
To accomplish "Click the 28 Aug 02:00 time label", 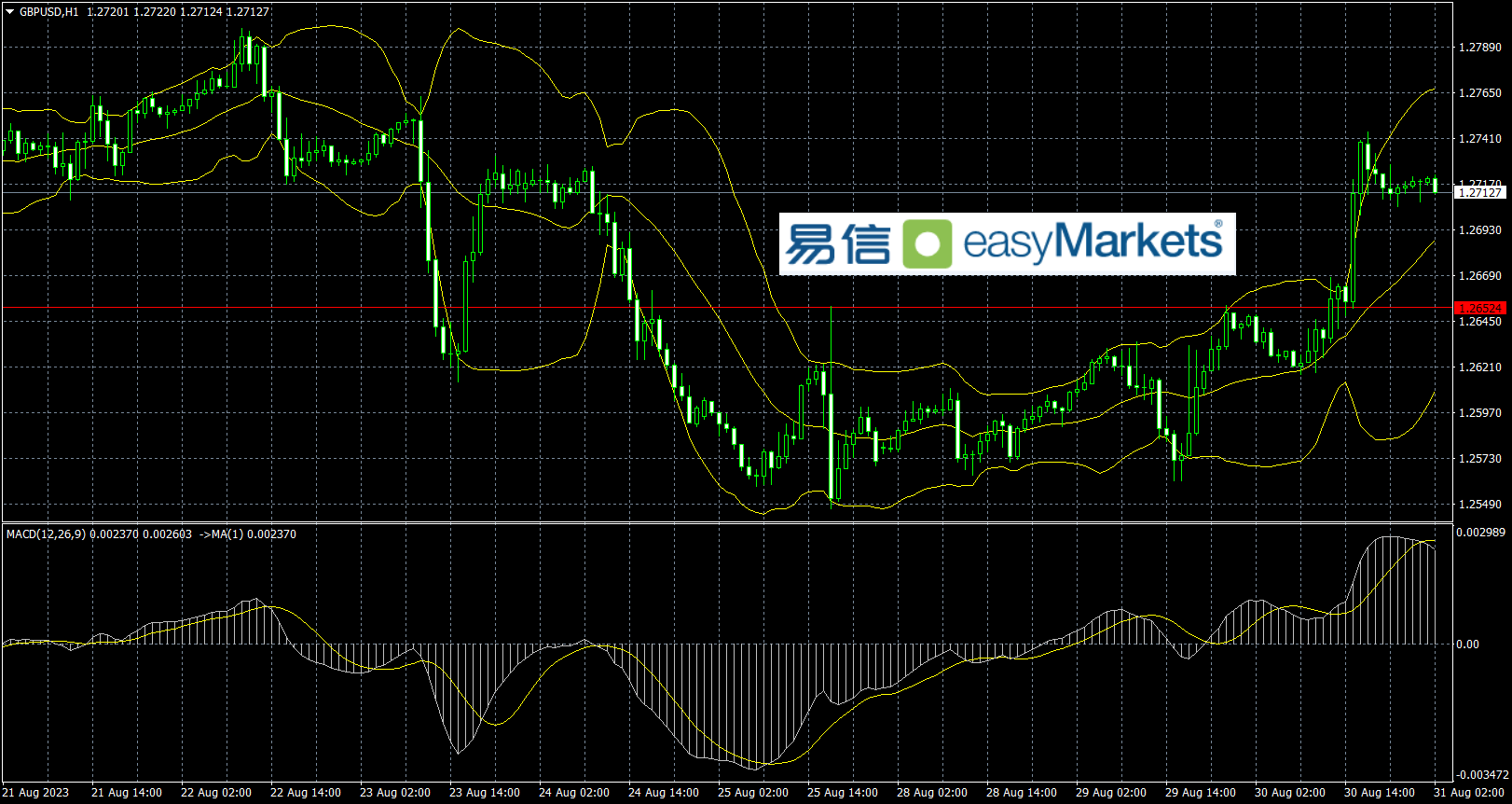I will [932, 793].
